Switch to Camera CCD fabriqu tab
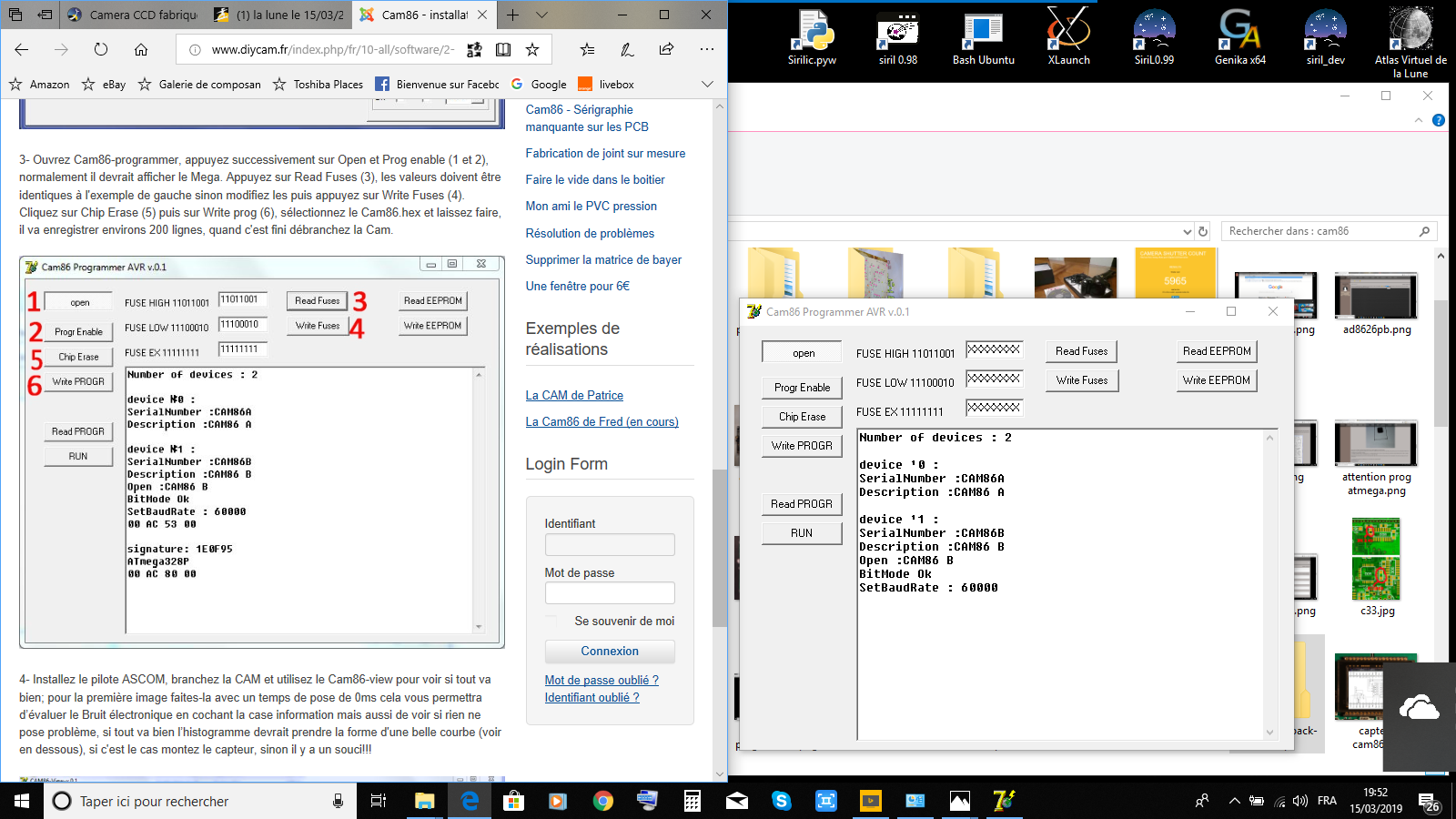This screenshot has height=819, width=1456. pos(133,15)
